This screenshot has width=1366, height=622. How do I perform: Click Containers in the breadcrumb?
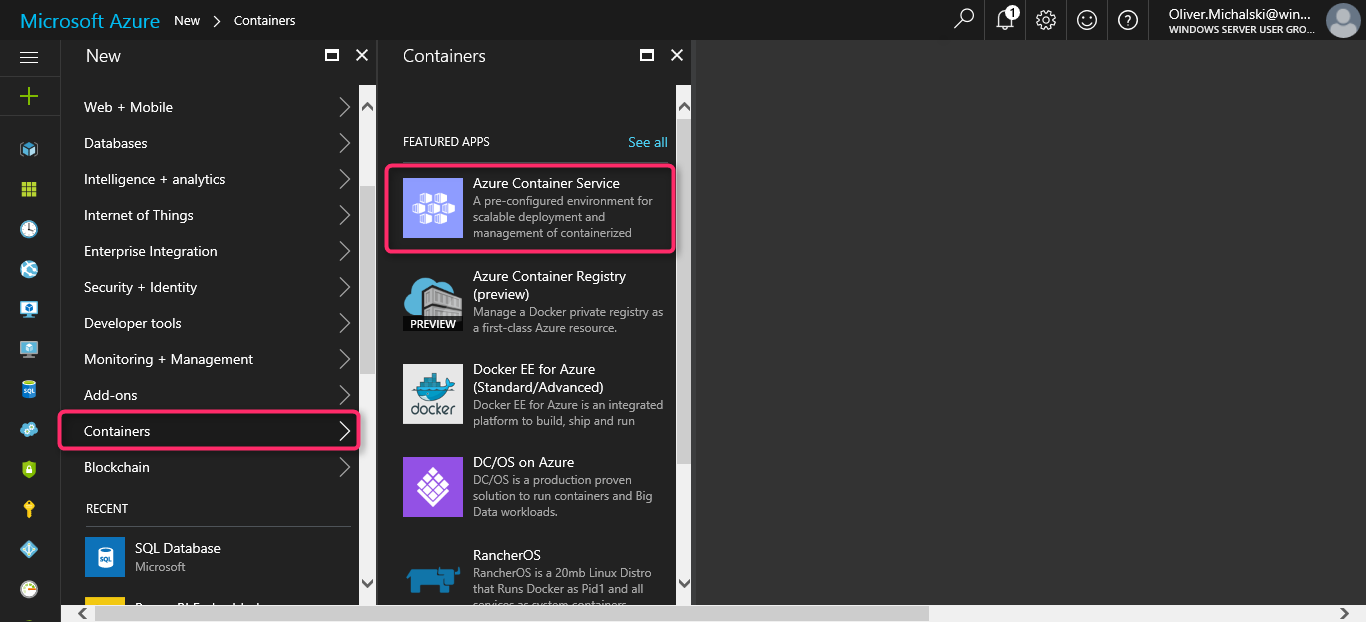pyautogui.click(x=264, y=20)
